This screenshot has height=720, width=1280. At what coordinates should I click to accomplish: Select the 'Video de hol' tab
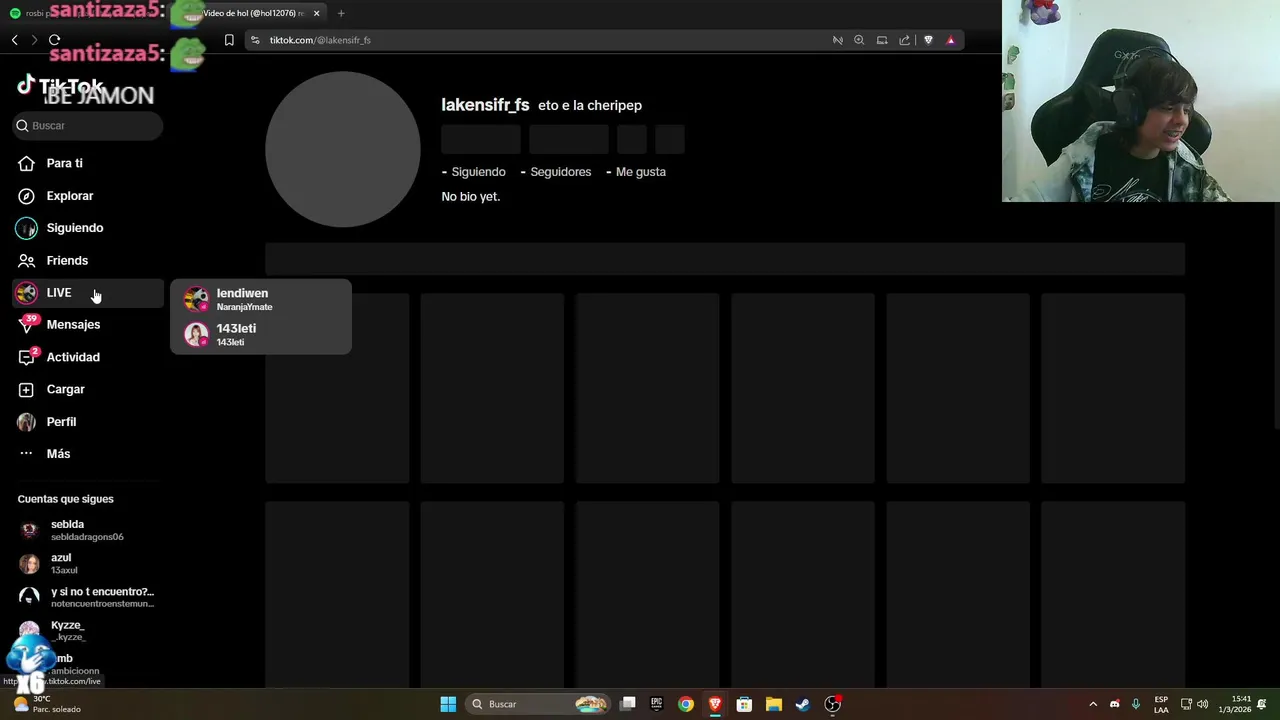pos(250,13)
